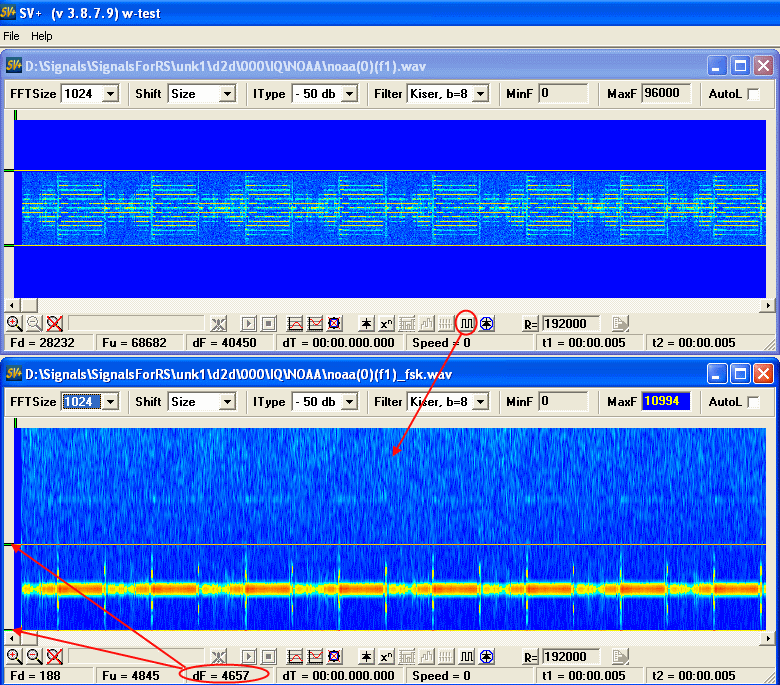Toggle the AutoL checkbox in the fsk window
The width and height of the screenshot is (780, 685).
coord(753,402)
